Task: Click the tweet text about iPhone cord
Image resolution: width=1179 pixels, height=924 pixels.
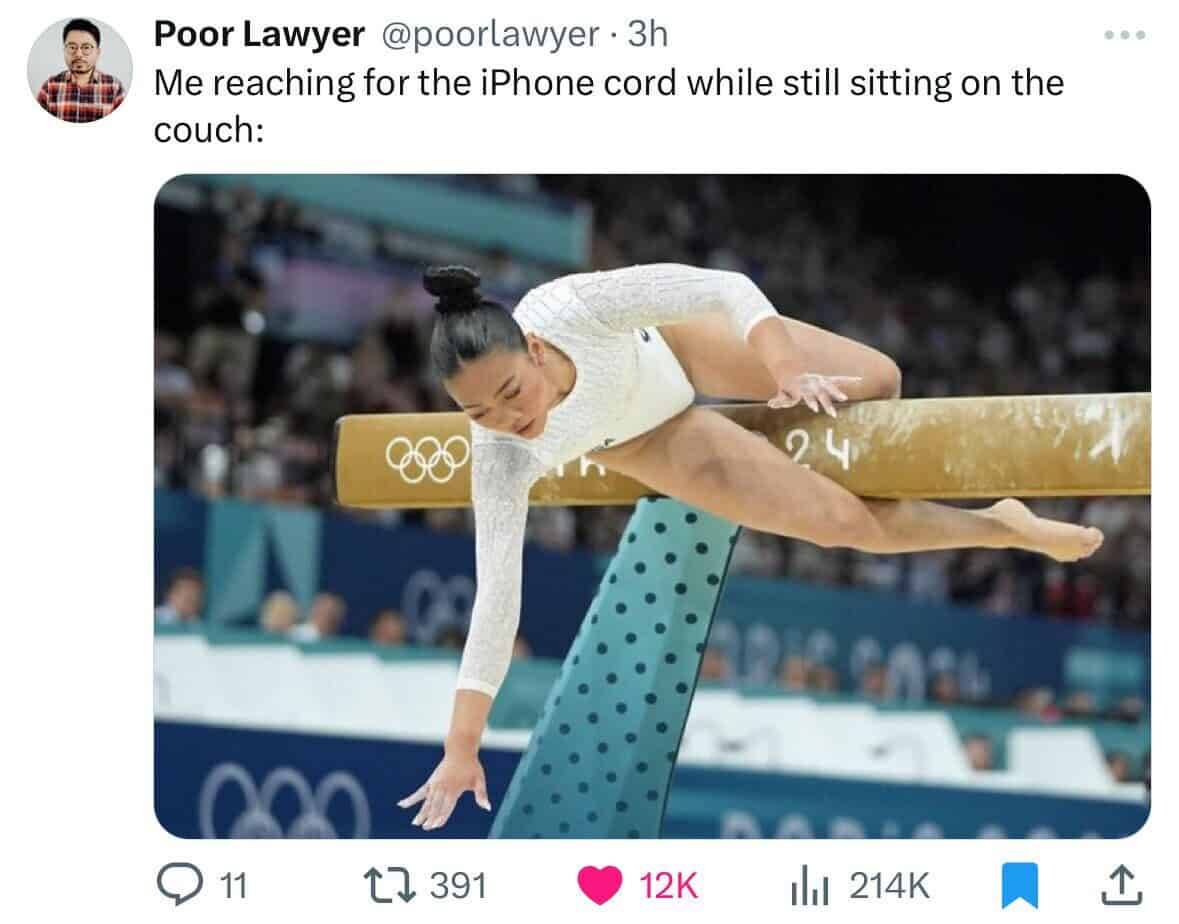Action: click(608, 106)
